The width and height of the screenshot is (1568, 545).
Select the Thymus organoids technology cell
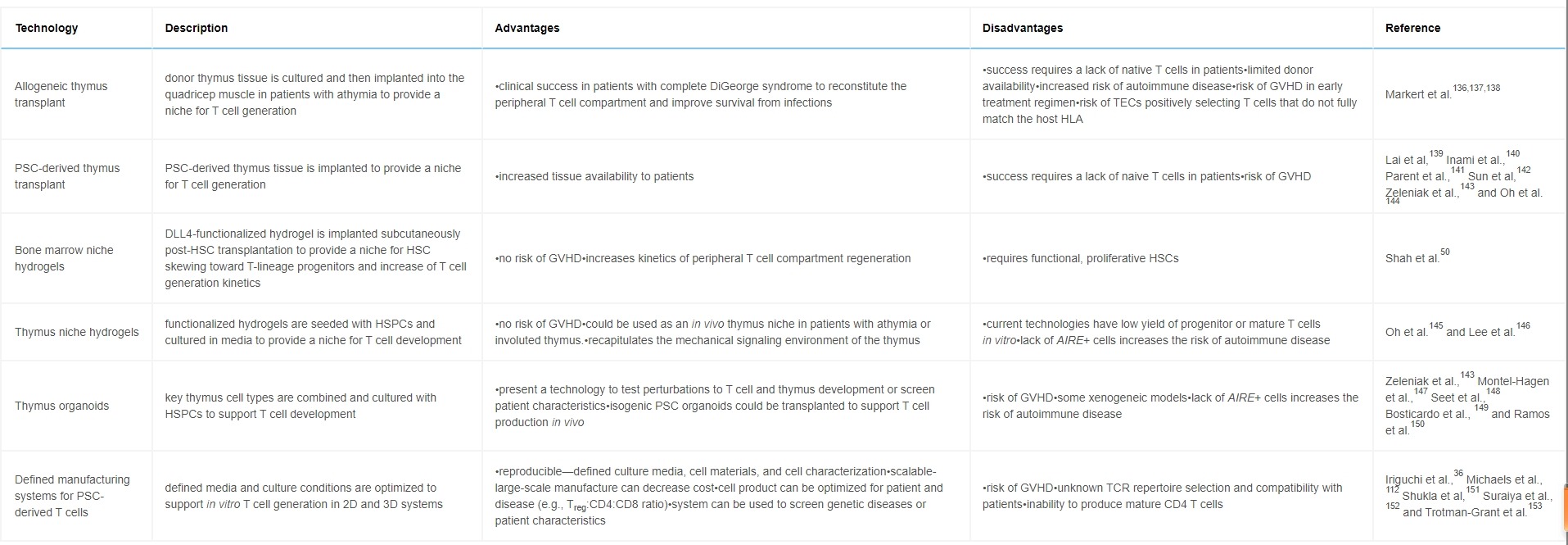(x=62, y=406)
